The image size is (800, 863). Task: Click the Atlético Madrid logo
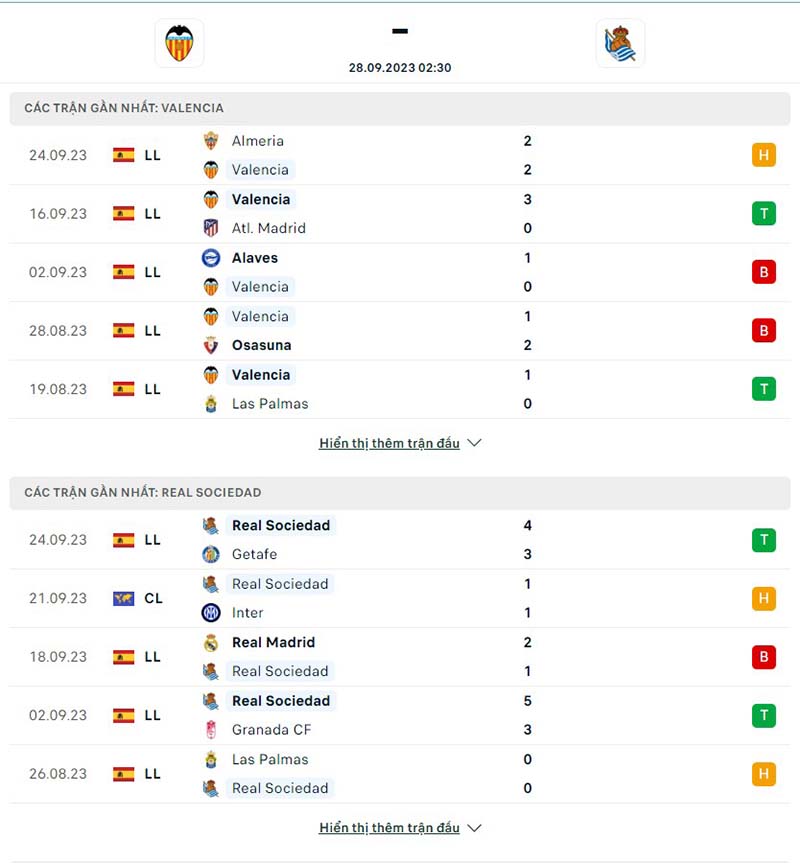tap(211, 228)
